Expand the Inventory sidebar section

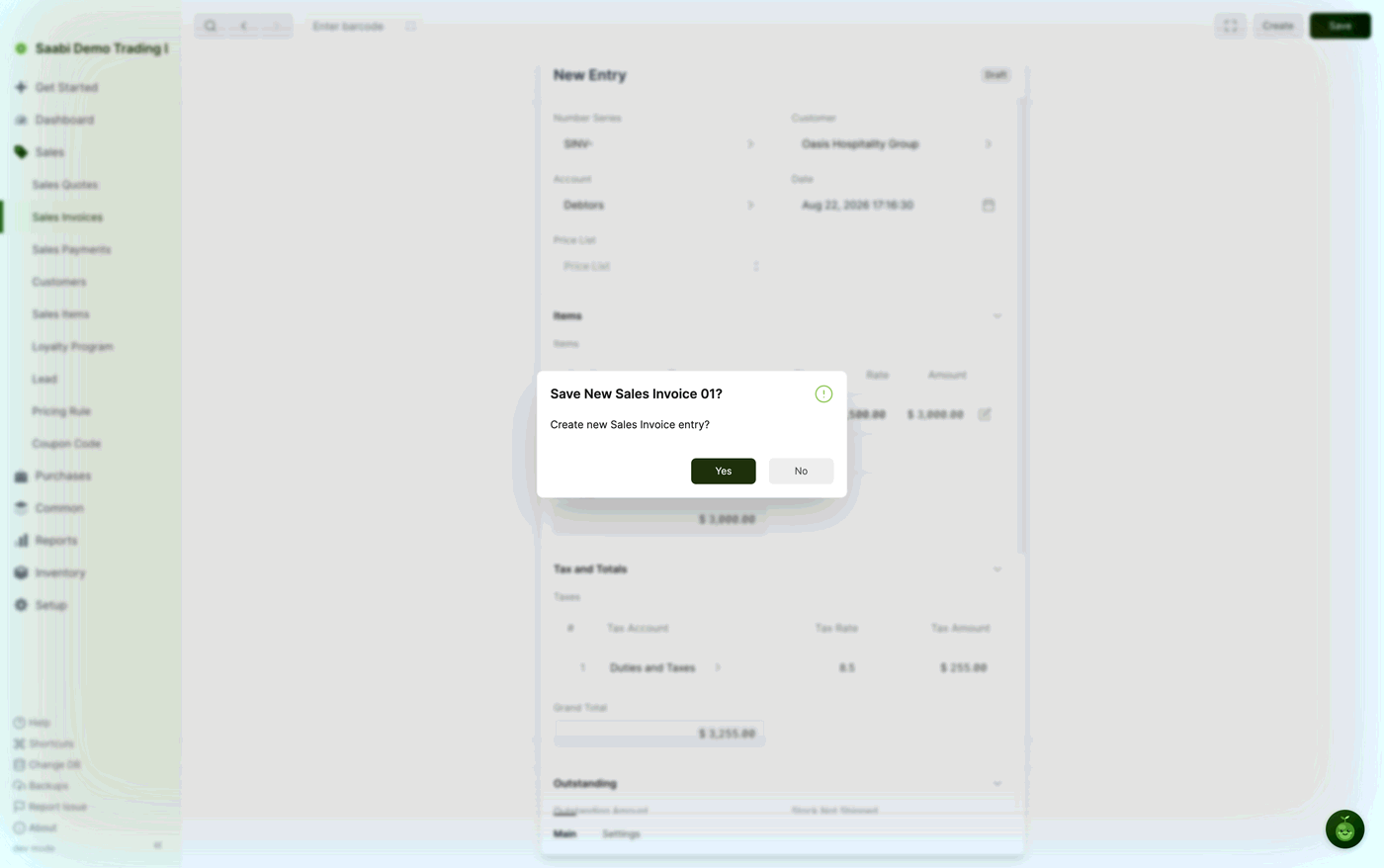[x=60, y=573]
